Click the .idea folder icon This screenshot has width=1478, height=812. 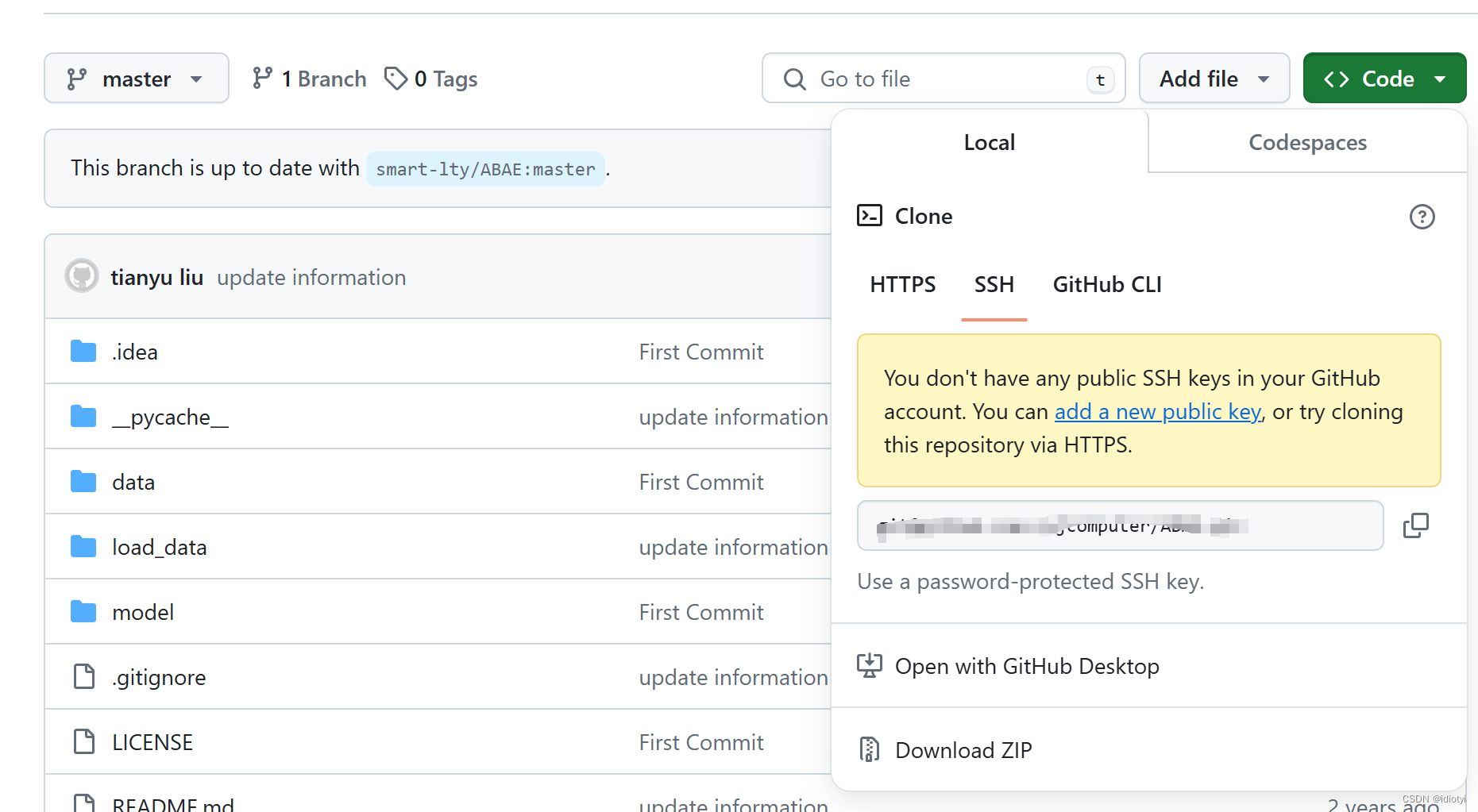(83, 352)
